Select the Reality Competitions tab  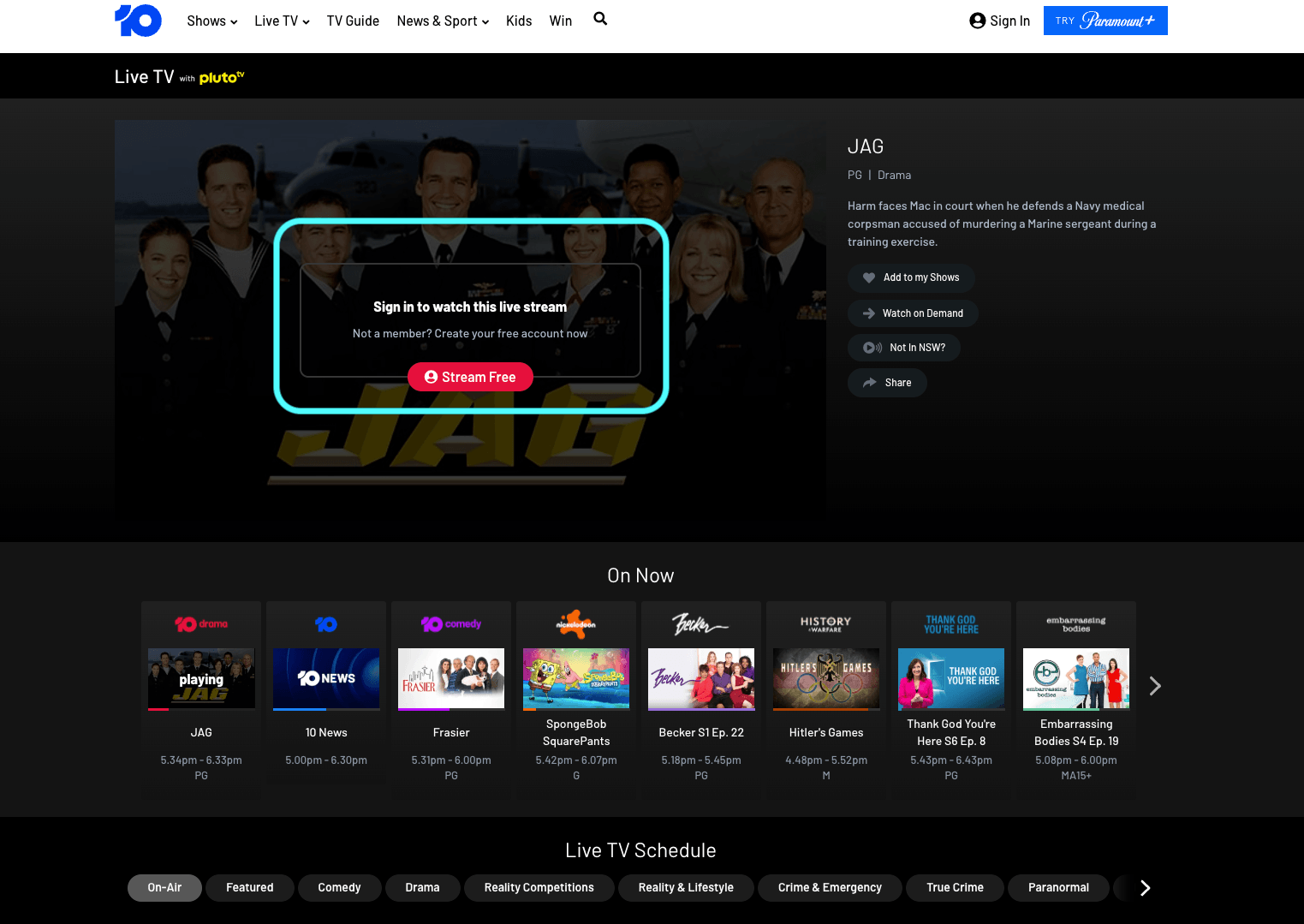click(x=539, y=888)
